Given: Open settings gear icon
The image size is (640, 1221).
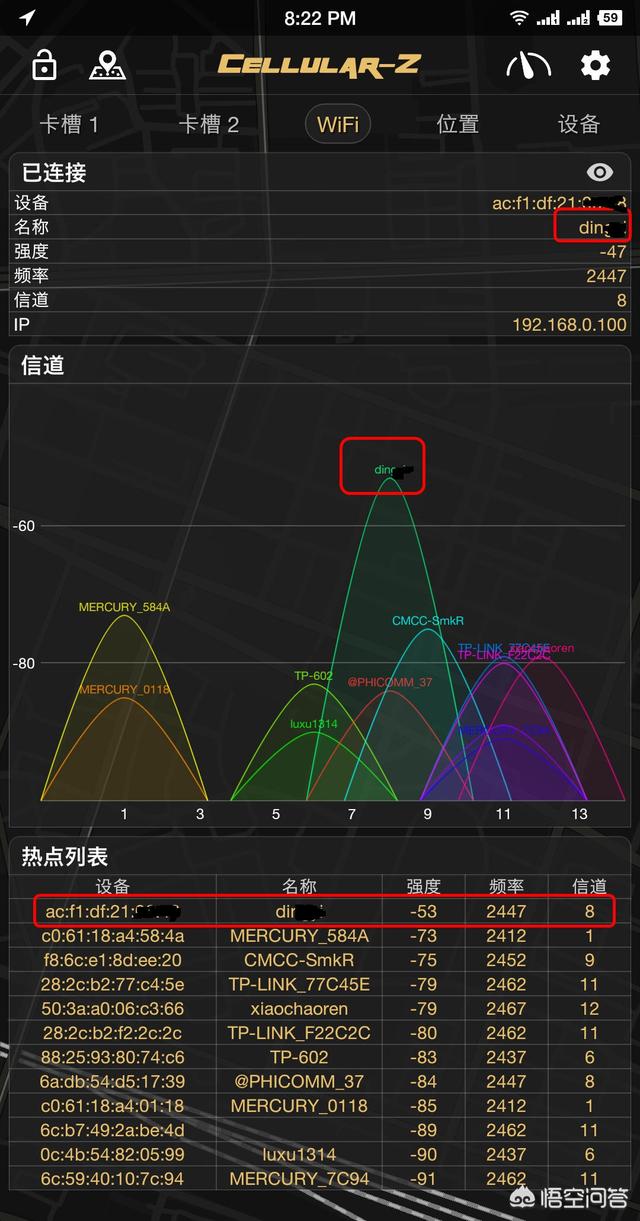Looking at the screenshot, I should tap(595, 66).
